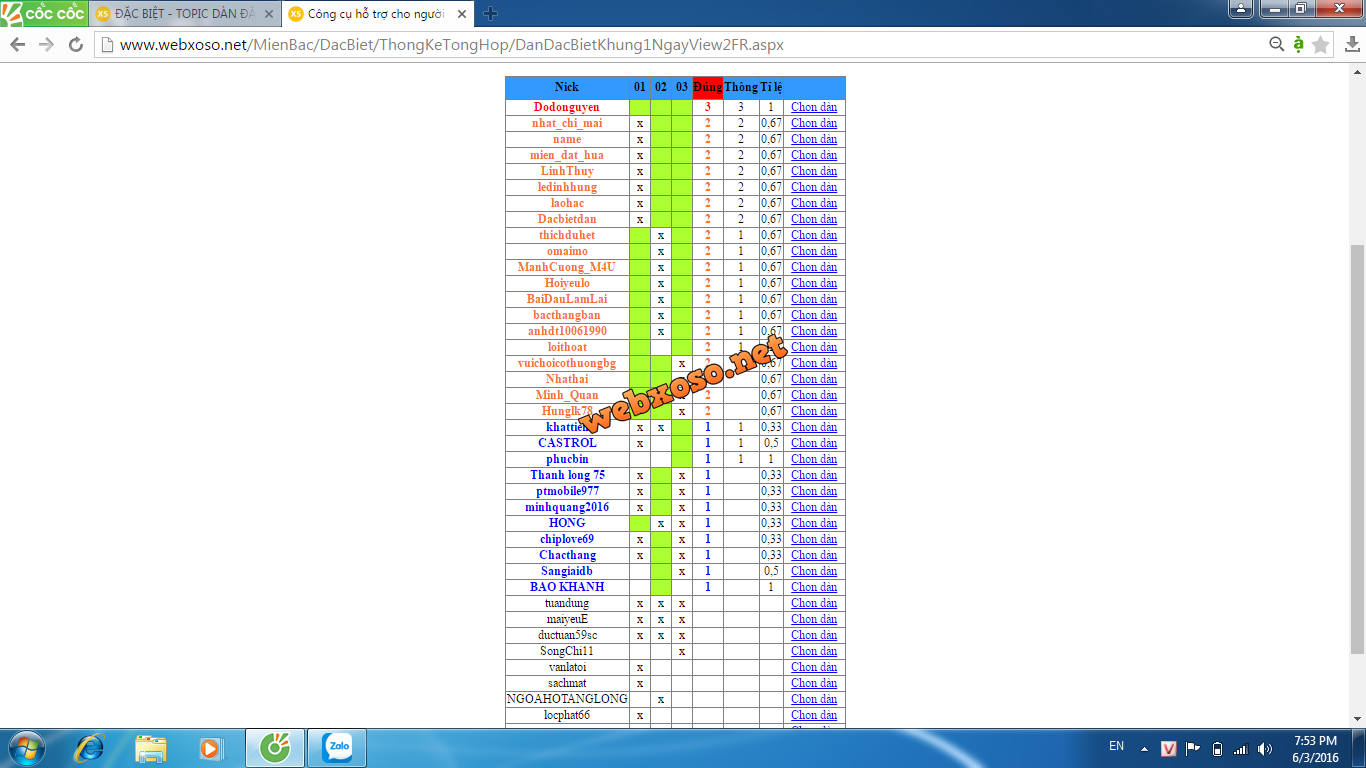Select nick 'thichduhet' in the table

pos(567,235)
